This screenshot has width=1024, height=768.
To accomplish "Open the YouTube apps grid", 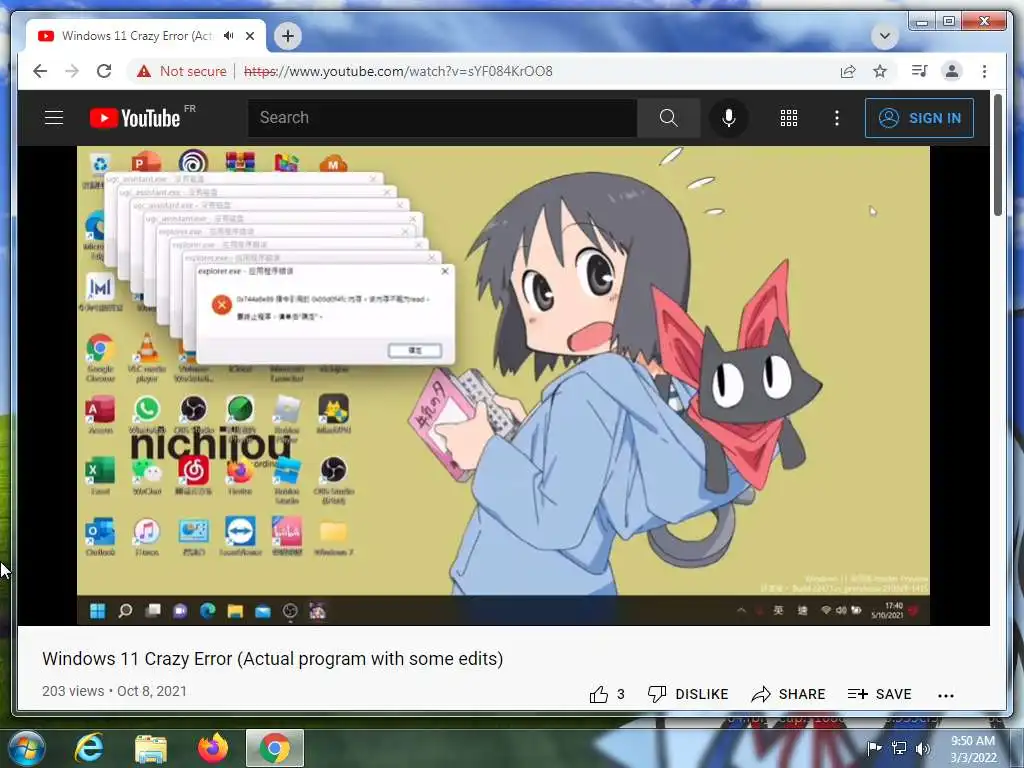I will (x=789, y=118).
